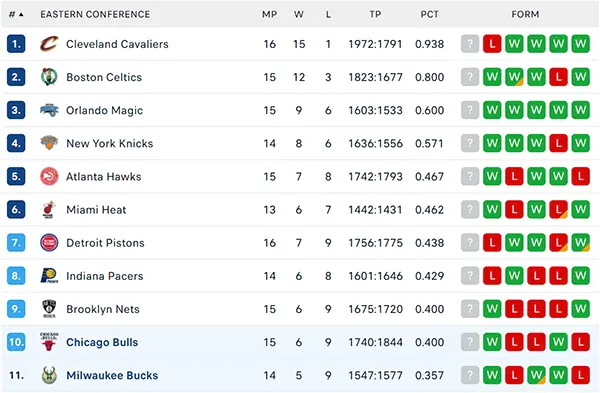Click Chicago Bulls' rank 10 position badge
This screenshot has height=393, width=600.
pyautogui.click(x=16, y=342)
